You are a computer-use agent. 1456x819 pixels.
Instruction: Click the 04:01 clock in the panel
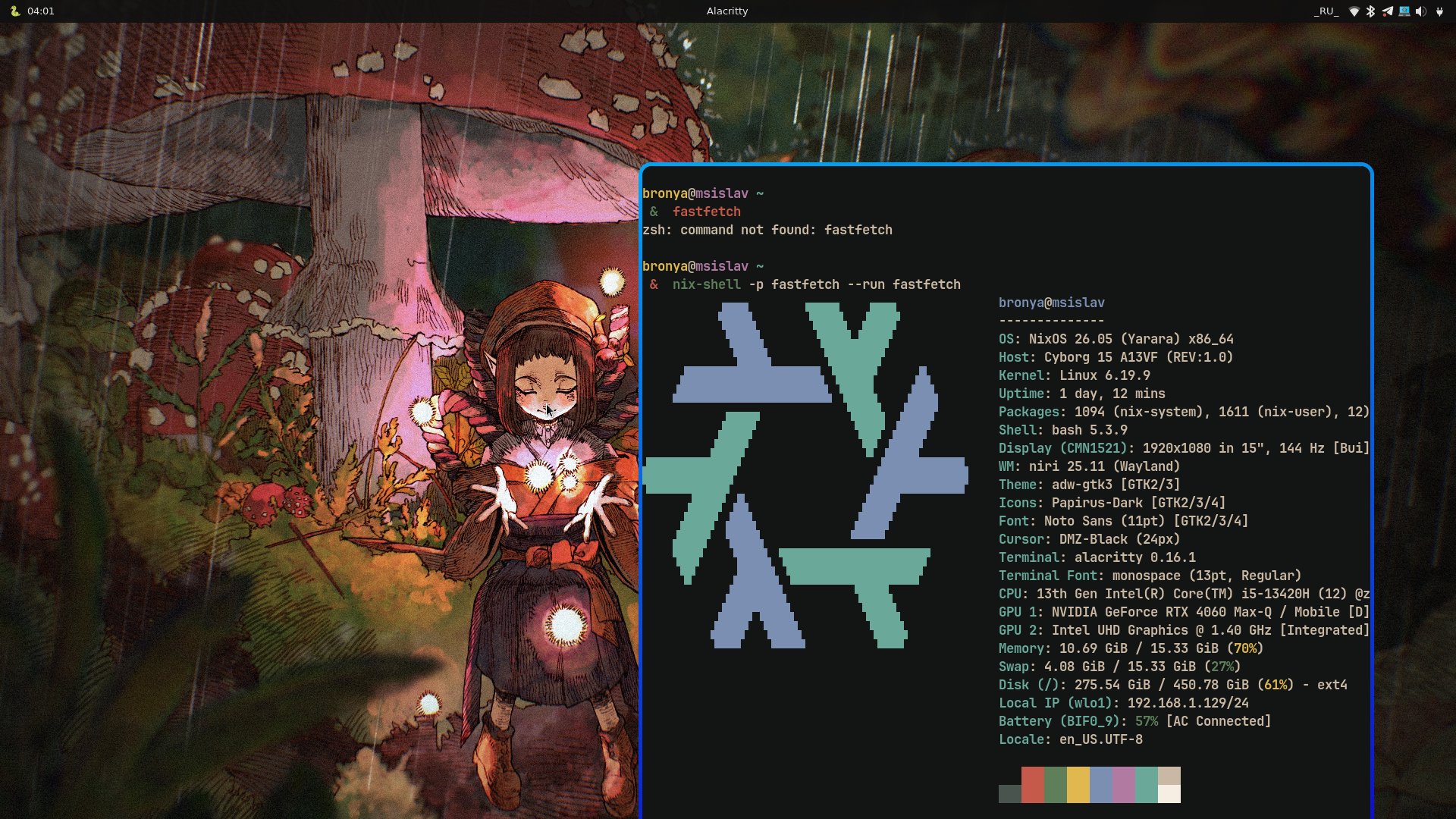(41, 11)
